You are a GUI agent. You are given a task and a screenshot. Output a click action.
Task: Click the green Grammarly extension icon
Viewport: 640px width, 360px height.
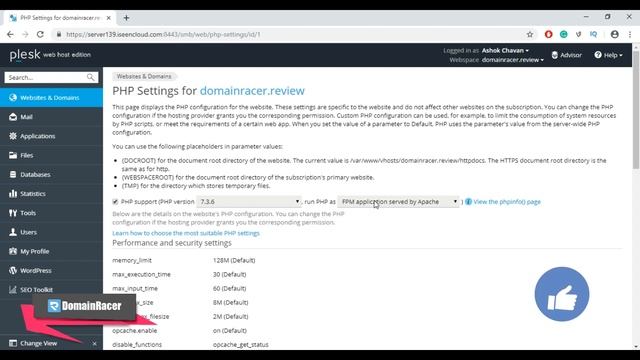[x=564, y=34]
